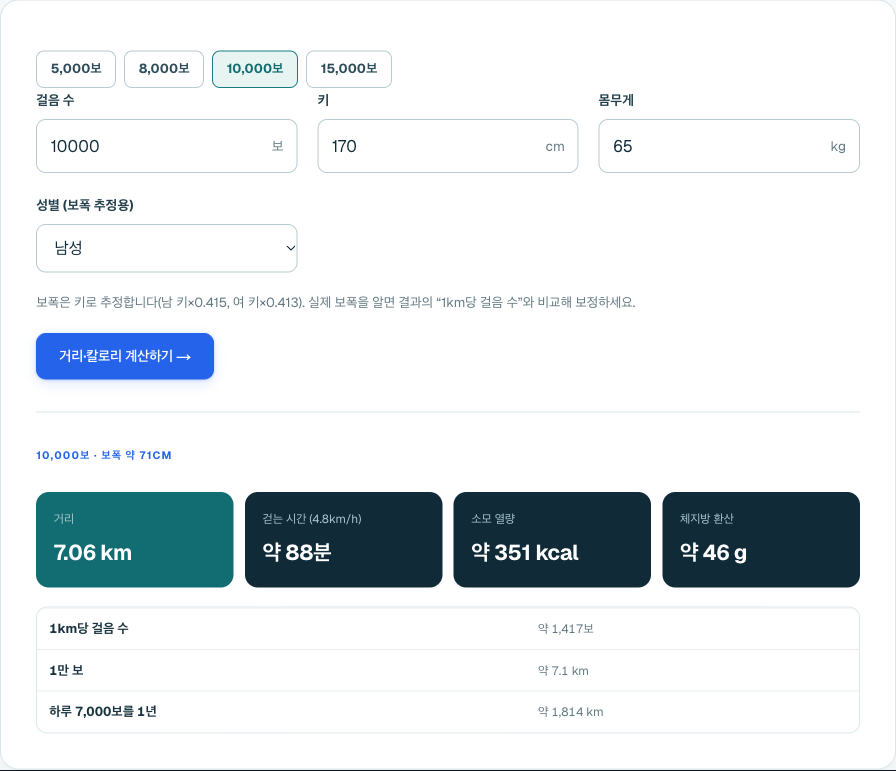896x771 pixels.
Task: Click the 10,000보 · 보폭 약 71CM heading
Action: (103, 455)
